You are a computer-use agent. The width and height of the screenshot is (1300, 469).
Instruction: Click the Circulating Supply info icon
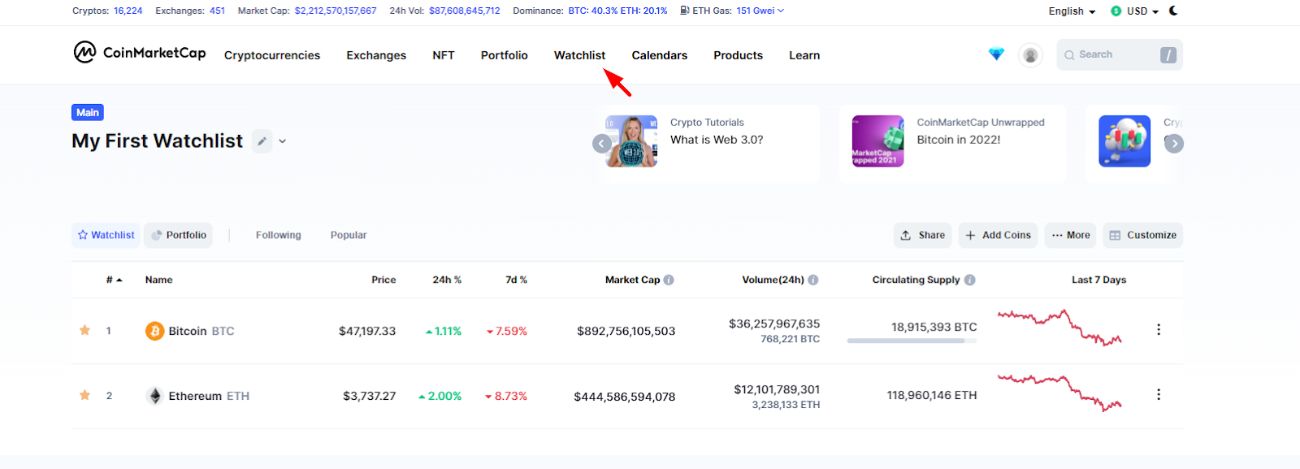[970, 280]
